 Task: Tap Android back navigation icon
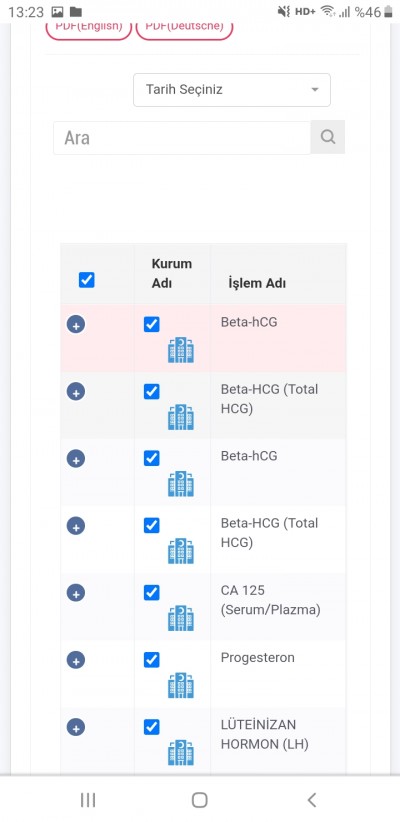click(312, 800)
